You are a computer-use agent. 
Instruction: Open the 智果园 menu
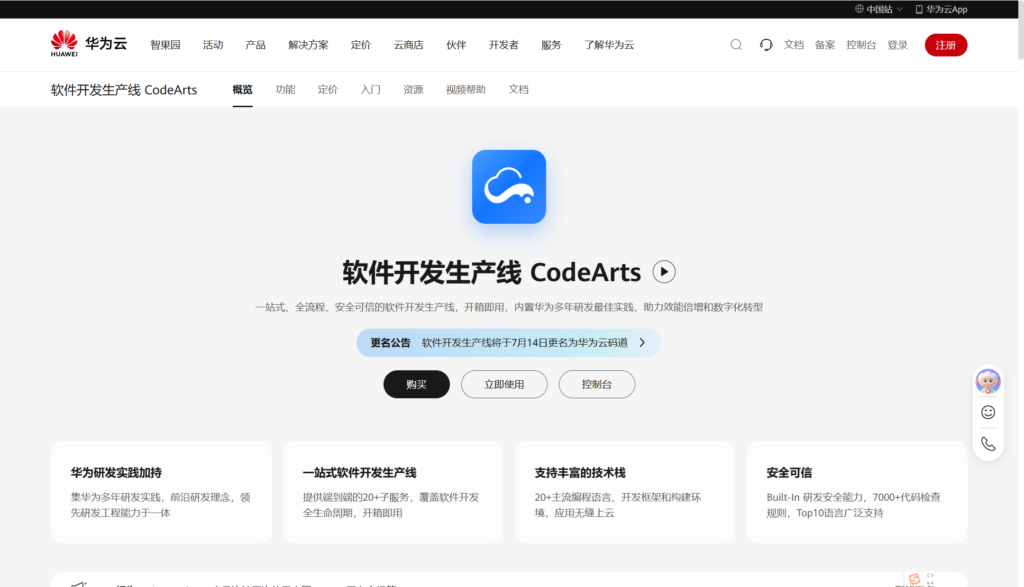pos(165,44)
